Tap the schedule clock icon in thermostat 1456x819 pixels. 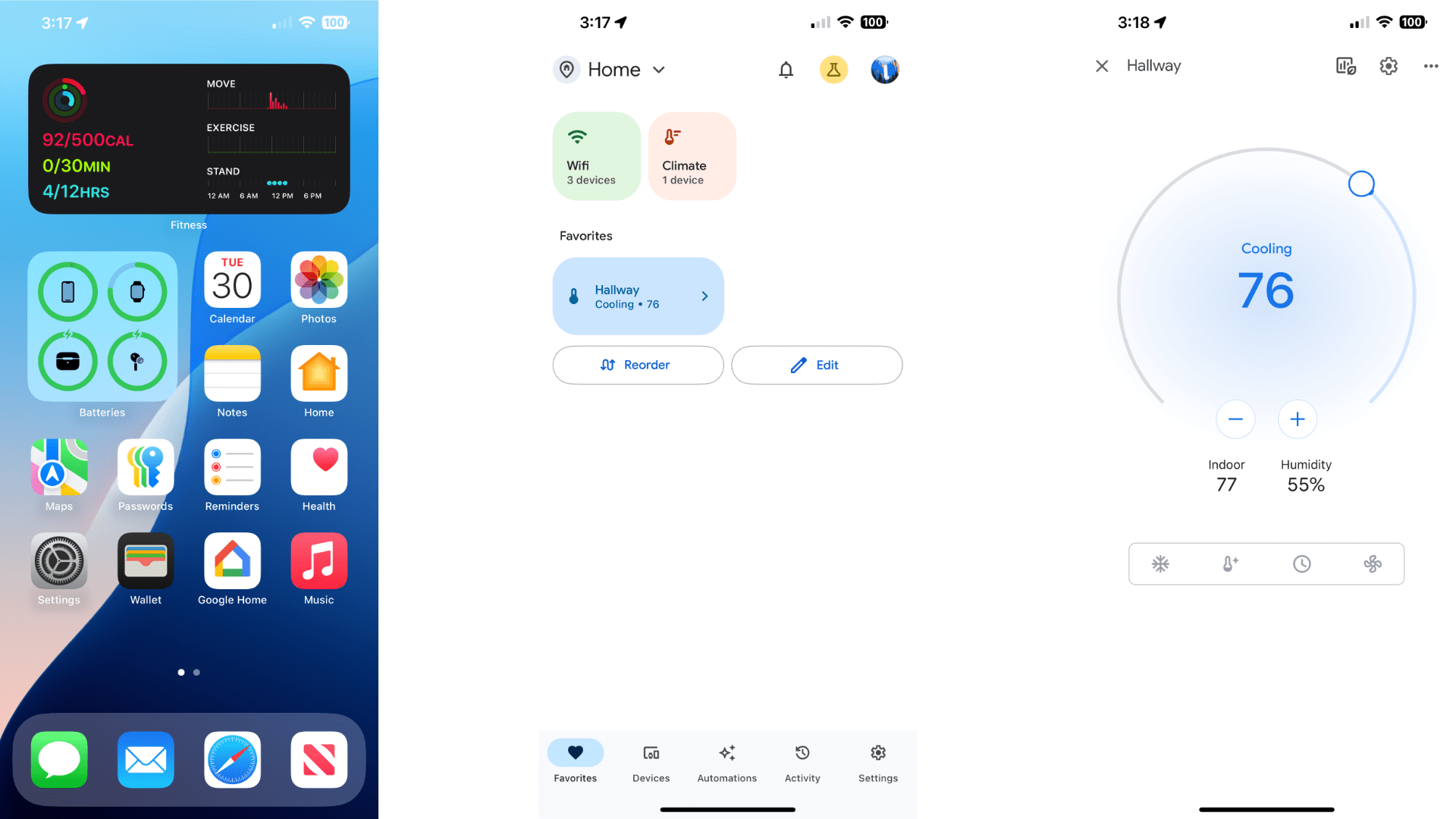coord(1302,564)
